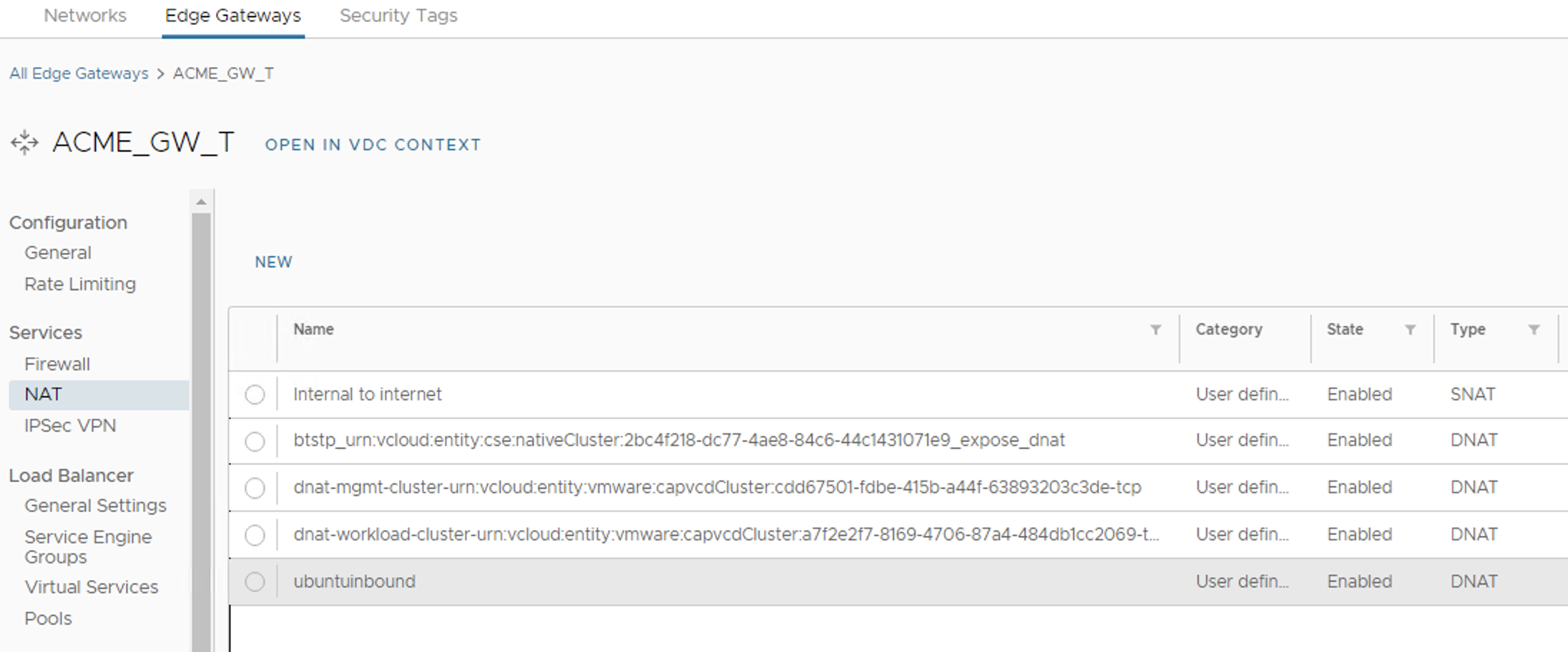Open the Firewall section in sidebar

click(57, 364)
